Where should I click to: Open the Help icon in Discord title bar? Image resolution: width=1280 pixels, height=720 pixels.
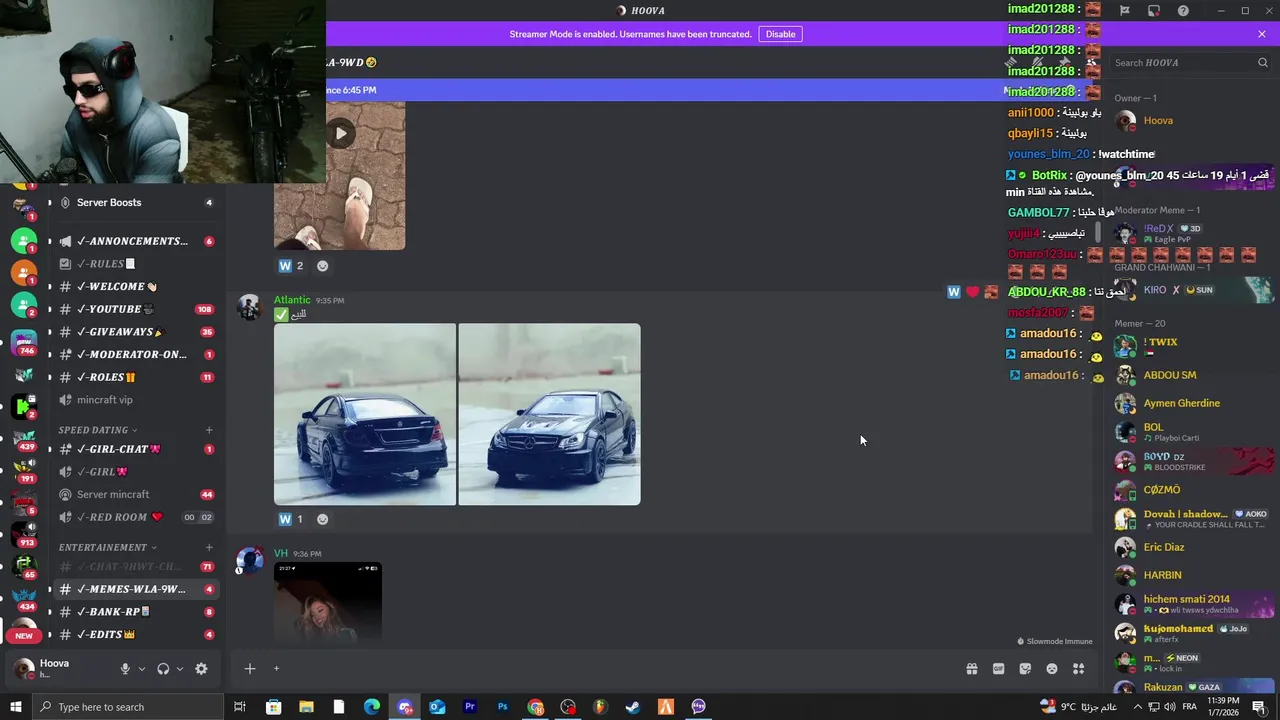[1183, 11]
